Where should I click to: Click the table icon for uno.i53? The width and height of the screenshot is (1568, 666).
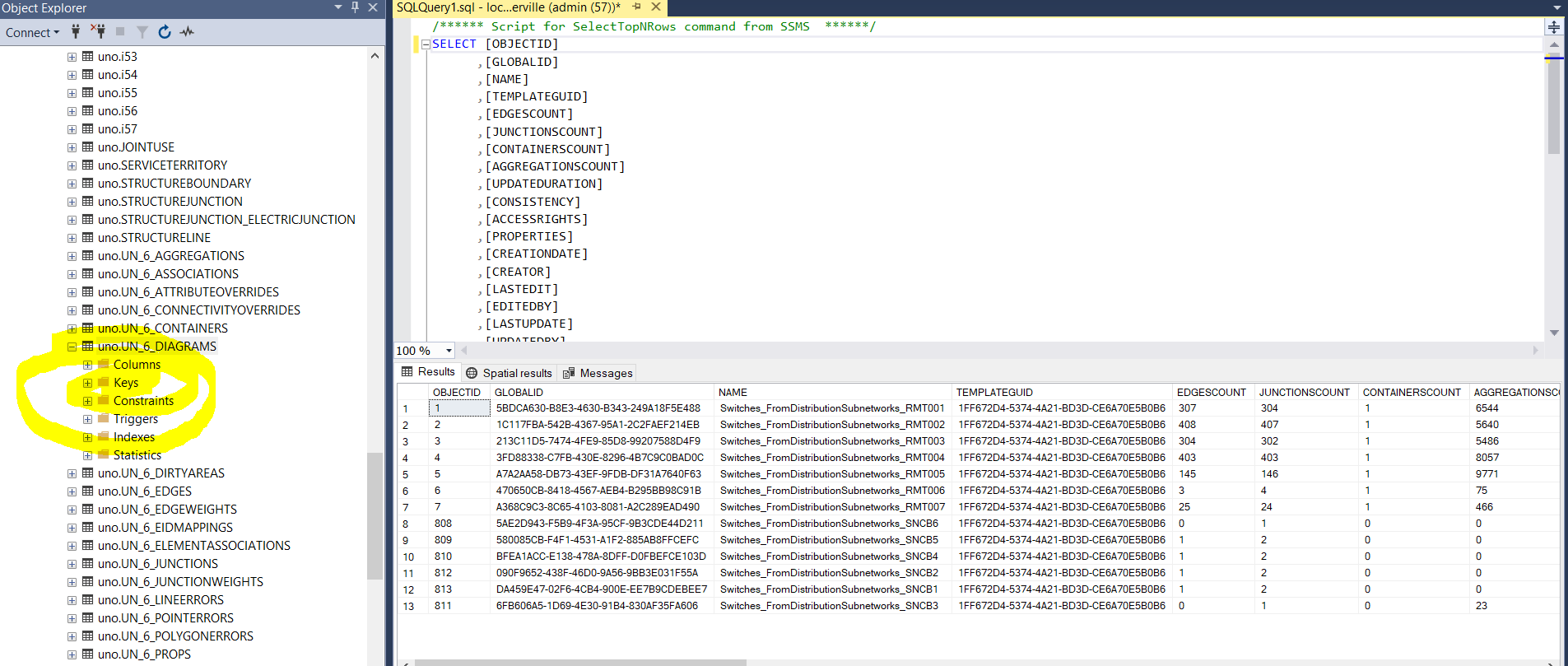pos(87,57)
